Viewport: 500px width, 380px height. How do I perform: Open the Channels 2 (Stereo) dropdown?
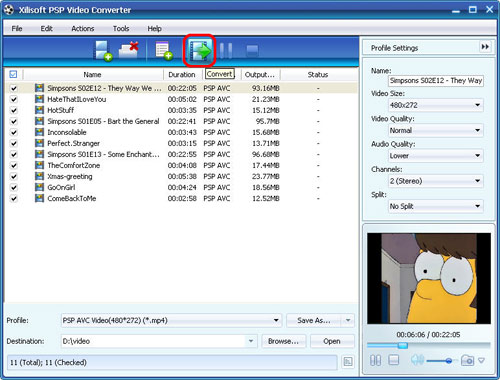tap(436, 181)
